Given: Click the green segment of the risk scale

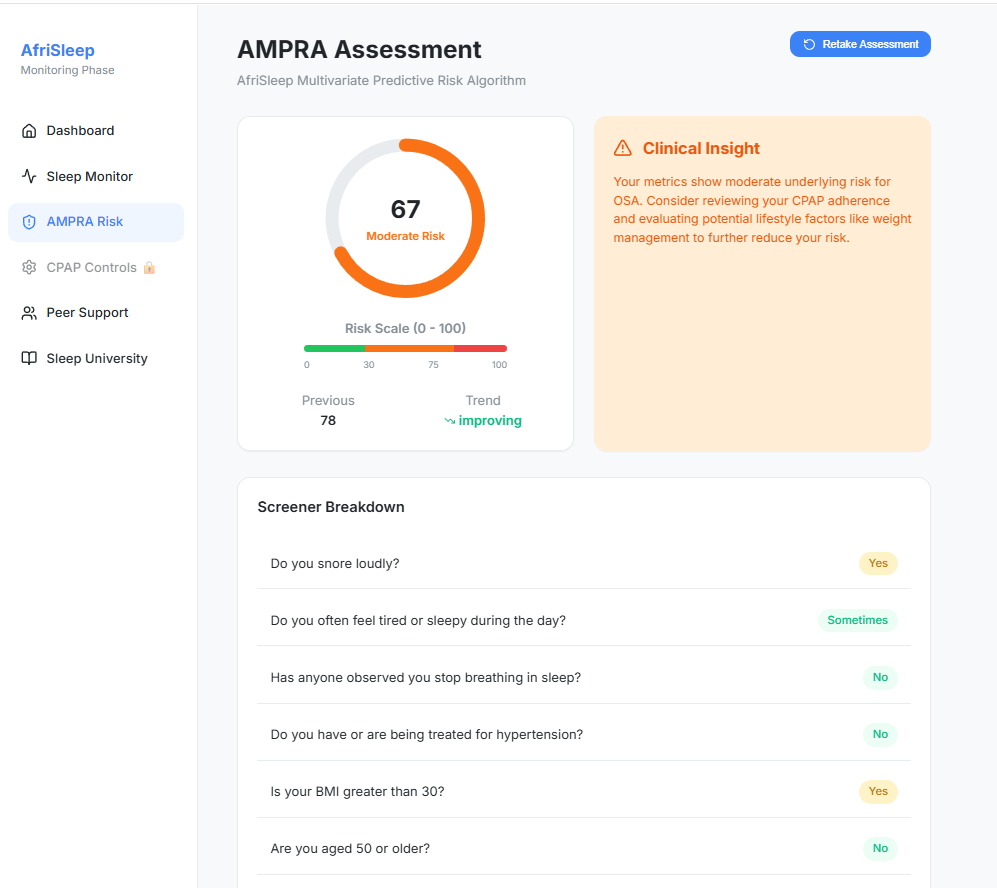Looking at the screenshot, I should pyautogui.click(x=334, y=348).
